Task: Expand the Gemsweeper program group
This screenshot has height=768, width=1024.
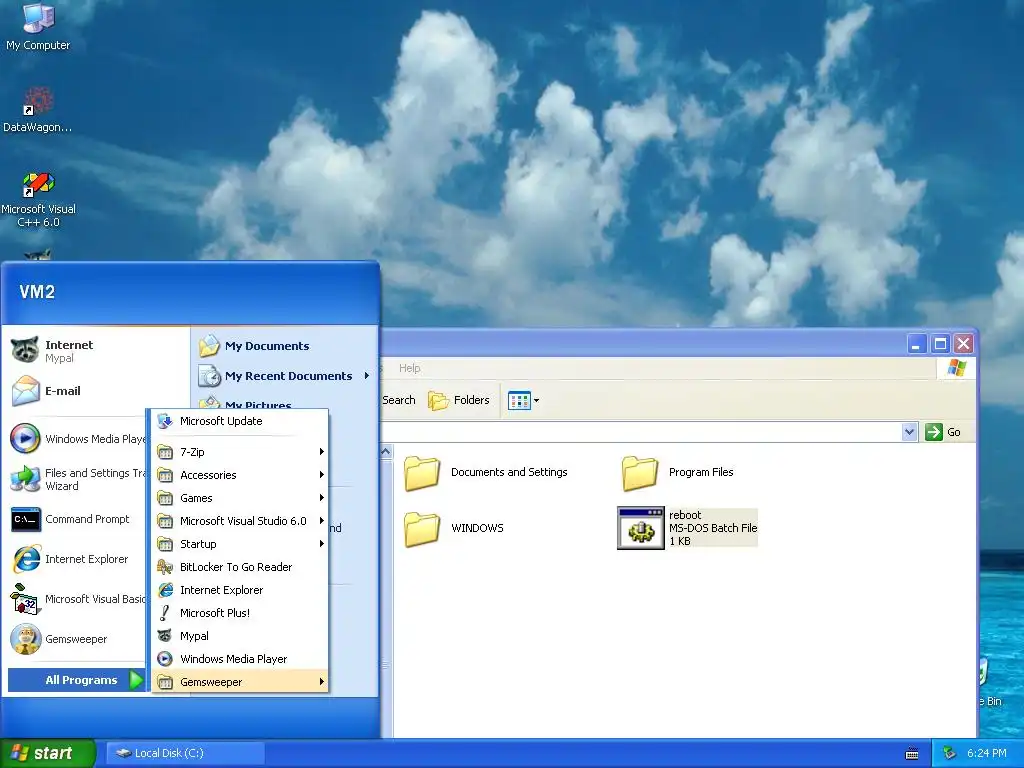Action: [240, 682]
